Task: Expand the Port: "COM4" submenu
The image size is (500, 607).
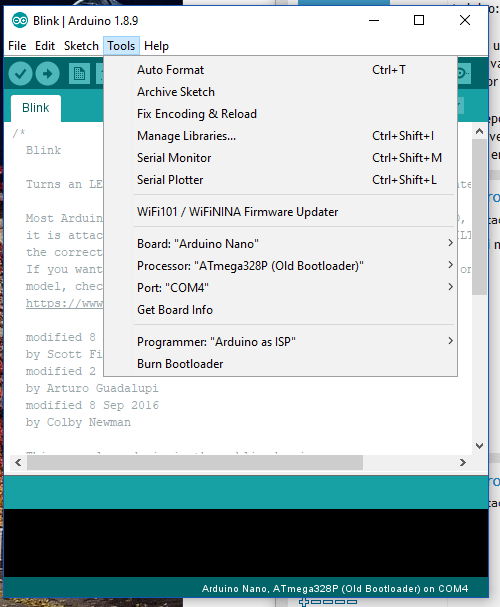Action: [x=281, y=288]
